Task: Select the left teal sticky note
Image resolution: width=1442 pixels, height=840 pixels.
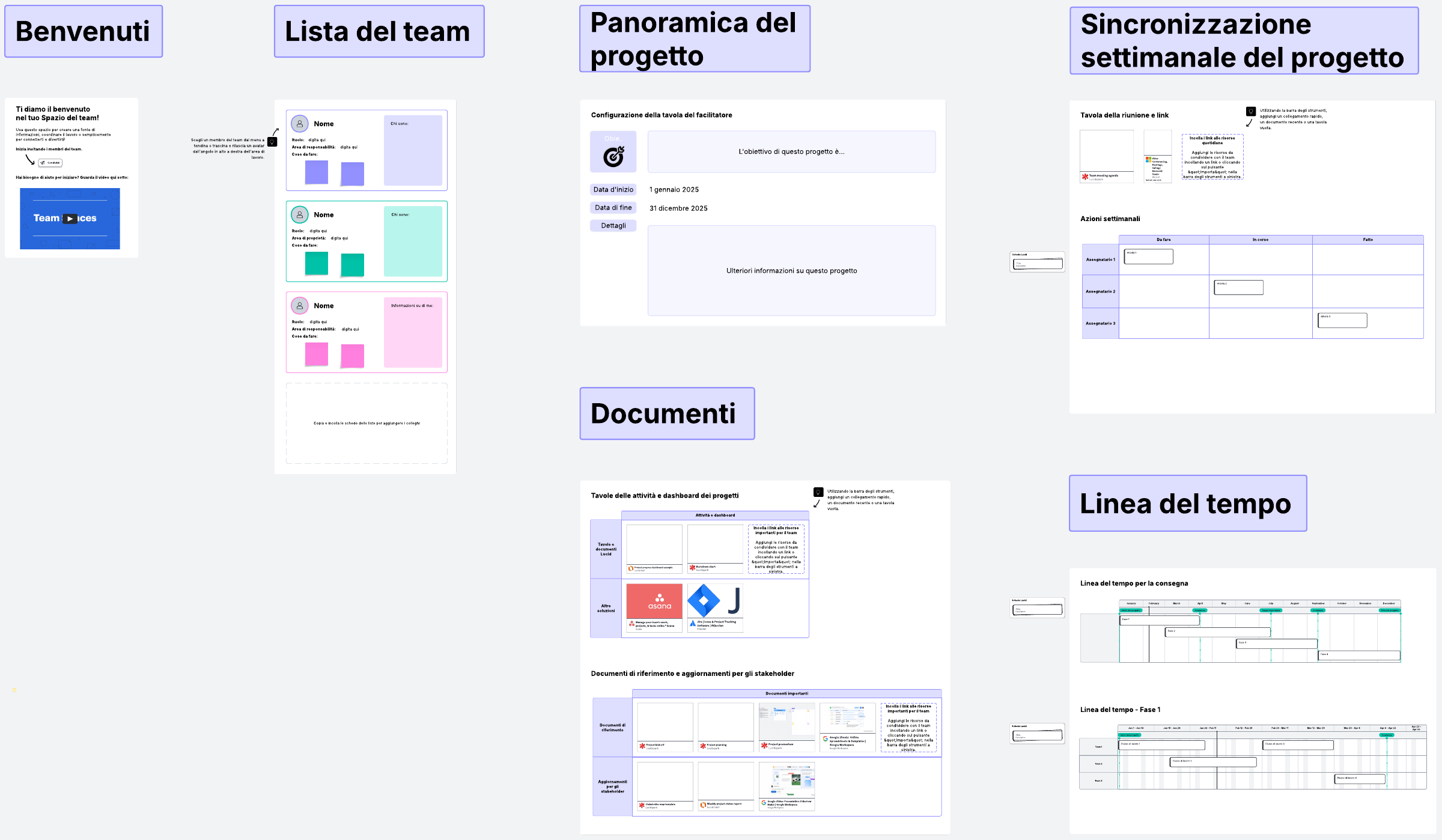Action: pyautogui.click(x=317, y=263)
